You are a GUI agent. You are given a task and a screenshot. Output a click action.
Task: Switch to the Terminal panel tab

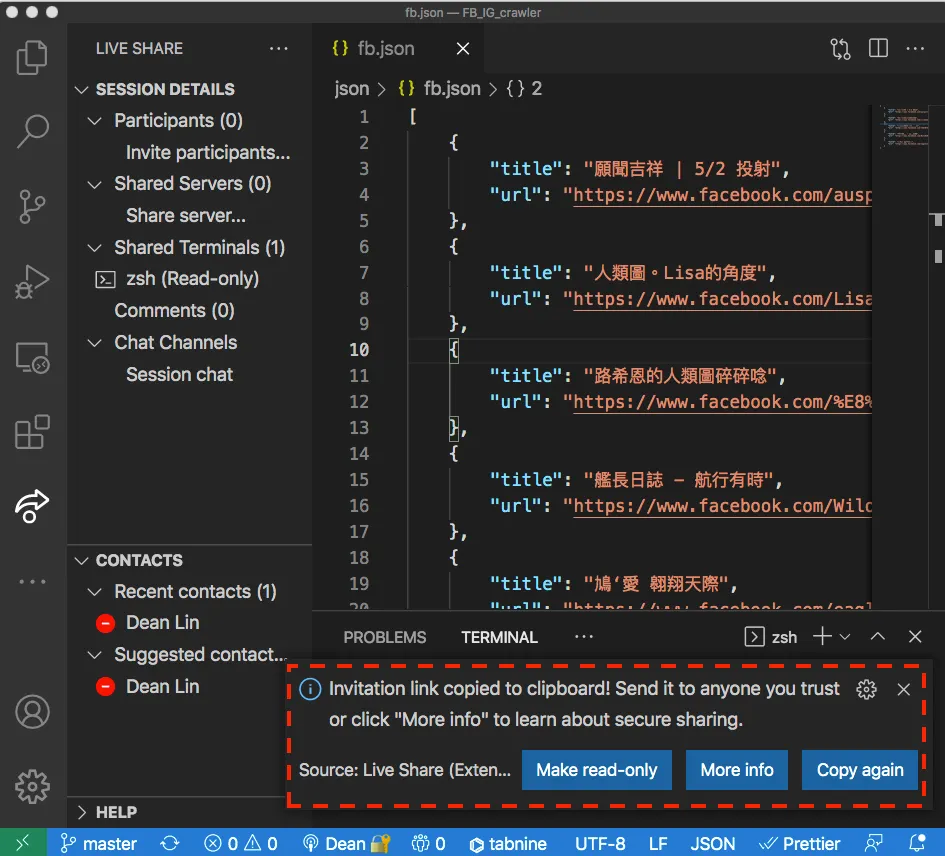500,637
